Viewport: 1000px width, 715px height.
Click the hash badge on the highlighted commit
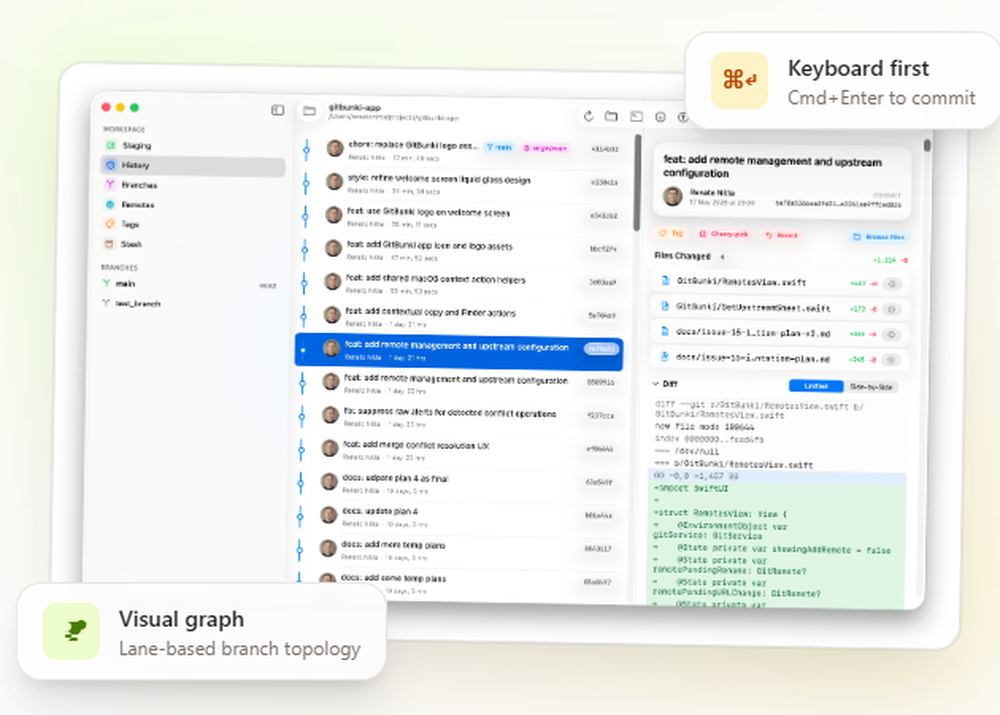tap(601, 349)
